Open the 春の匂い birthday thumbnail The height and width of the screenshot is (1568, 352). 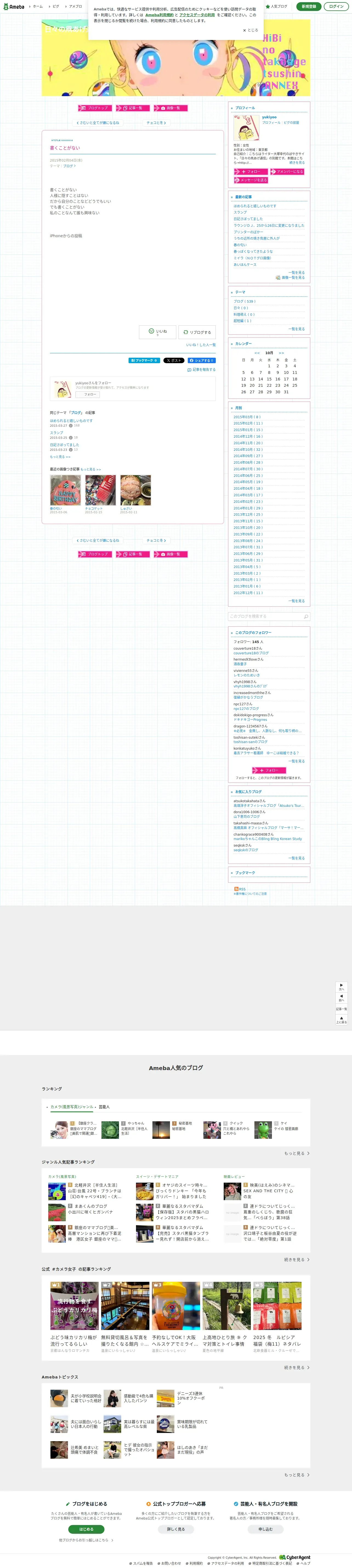(65, 490)
